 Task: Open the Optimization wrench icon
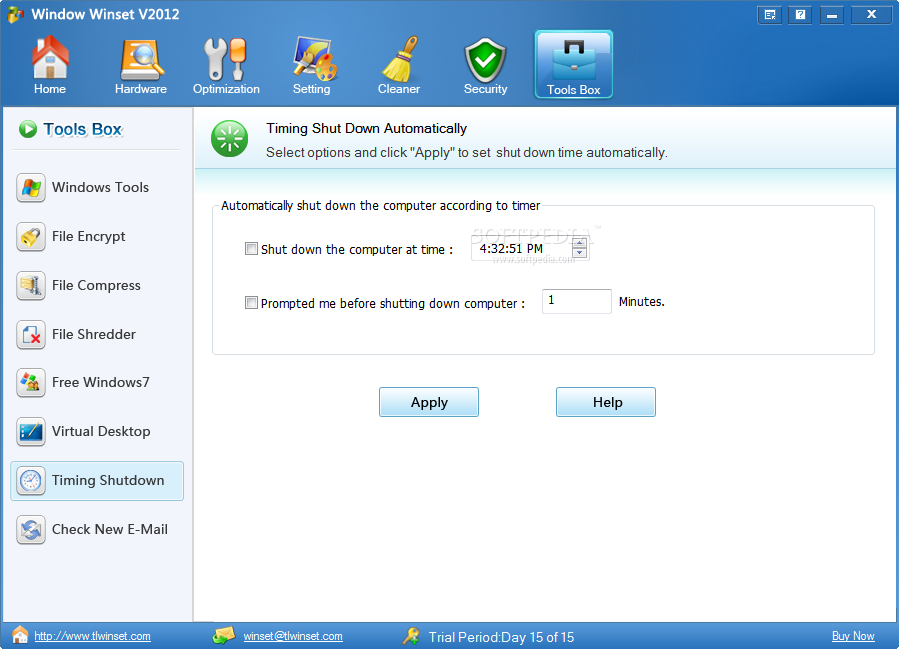click(x=225, y=58)
